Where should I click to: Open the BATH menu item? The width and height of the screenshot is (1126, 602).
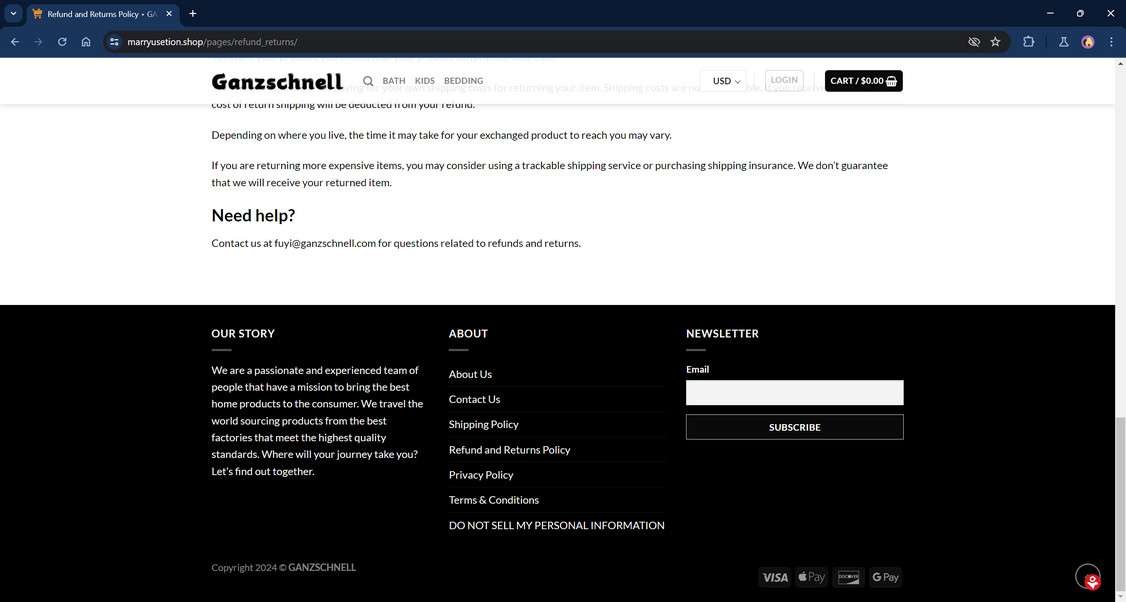coord(394,81)
